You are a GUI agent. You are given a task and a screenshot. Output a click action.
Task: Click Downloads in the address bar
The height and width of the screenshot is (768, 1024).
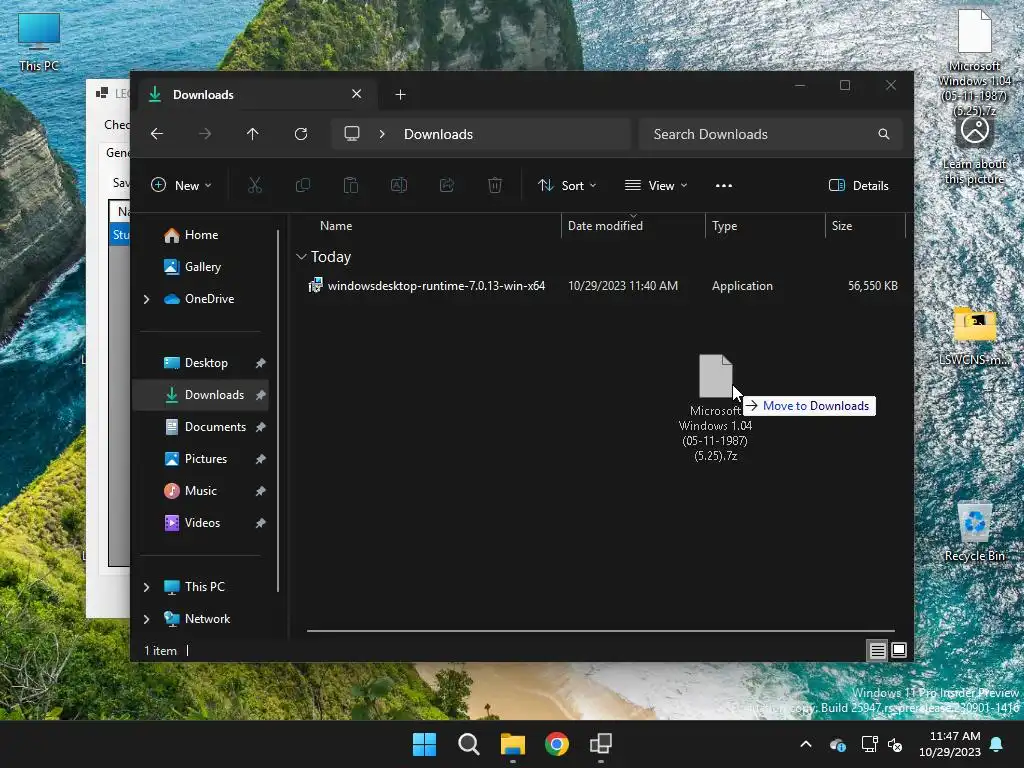pyautogui.click(x=438, y=134)
